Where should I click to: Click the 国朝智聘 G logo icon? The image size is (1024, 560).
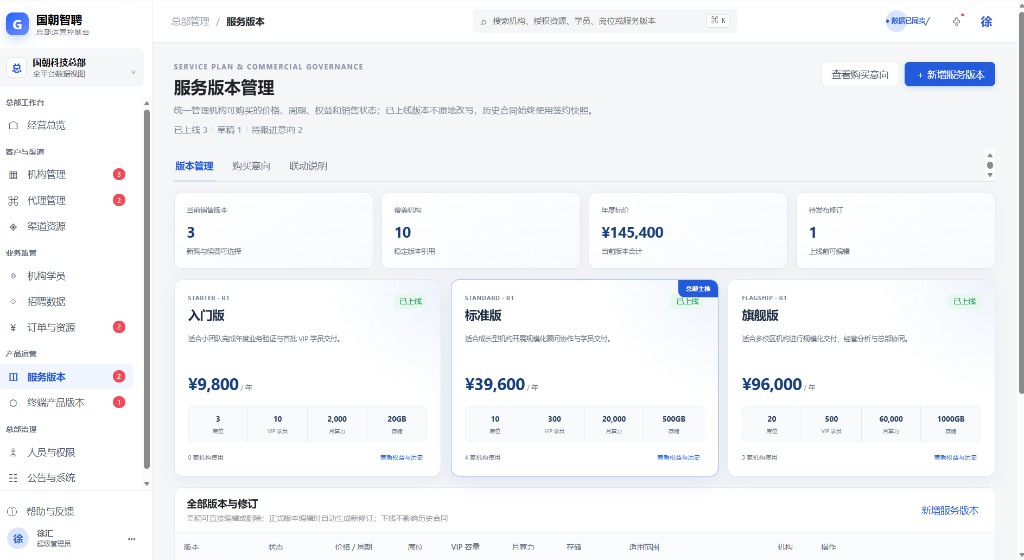[17, 25]
